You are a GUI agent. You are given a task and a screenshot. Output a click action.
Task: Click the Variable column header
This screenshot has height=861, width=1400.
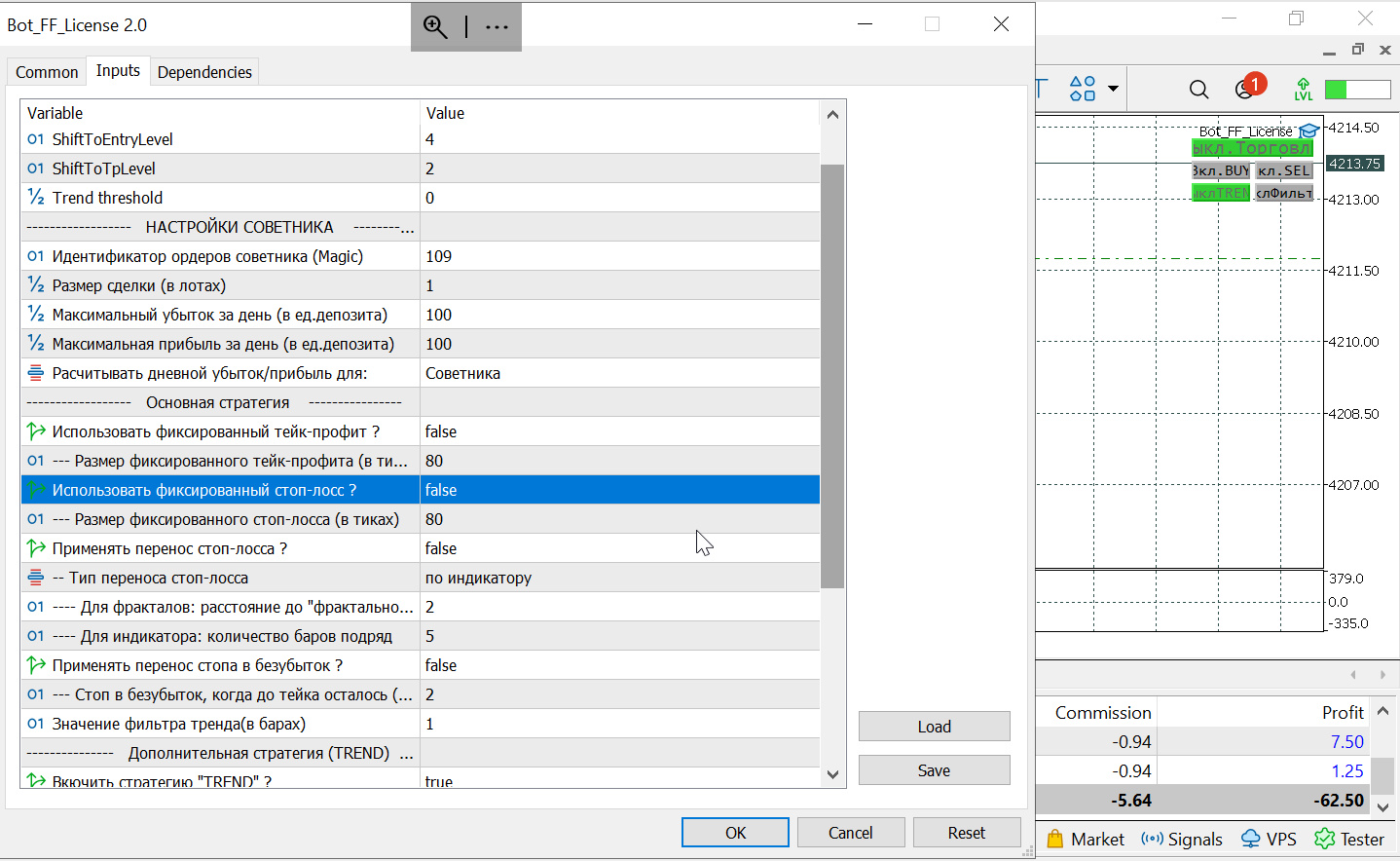coord(220,113)
